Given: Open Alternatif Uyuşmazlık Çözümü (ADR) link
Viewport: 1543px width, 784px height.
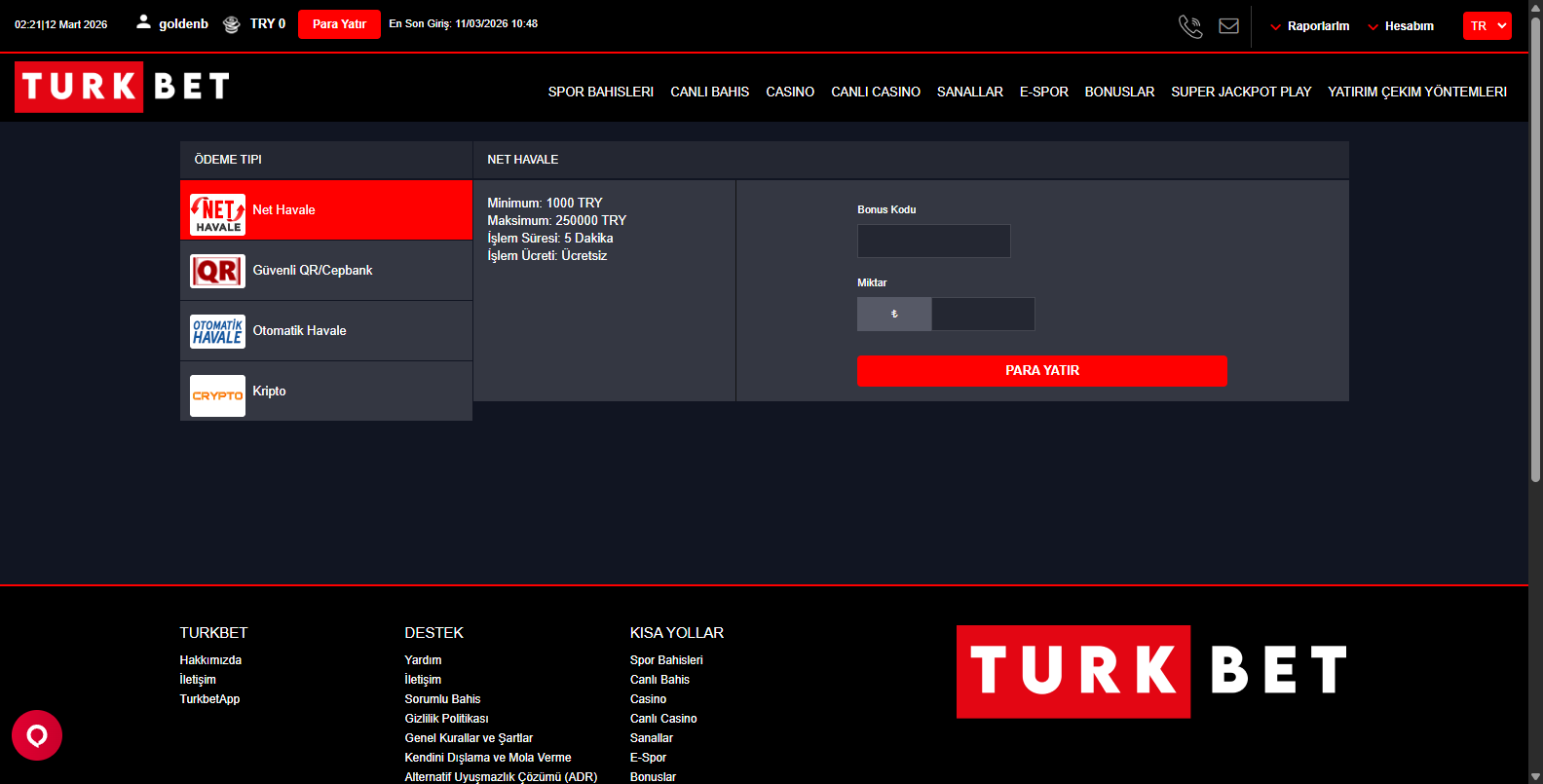Looking at the screenshot, I should tap(501, 777).
